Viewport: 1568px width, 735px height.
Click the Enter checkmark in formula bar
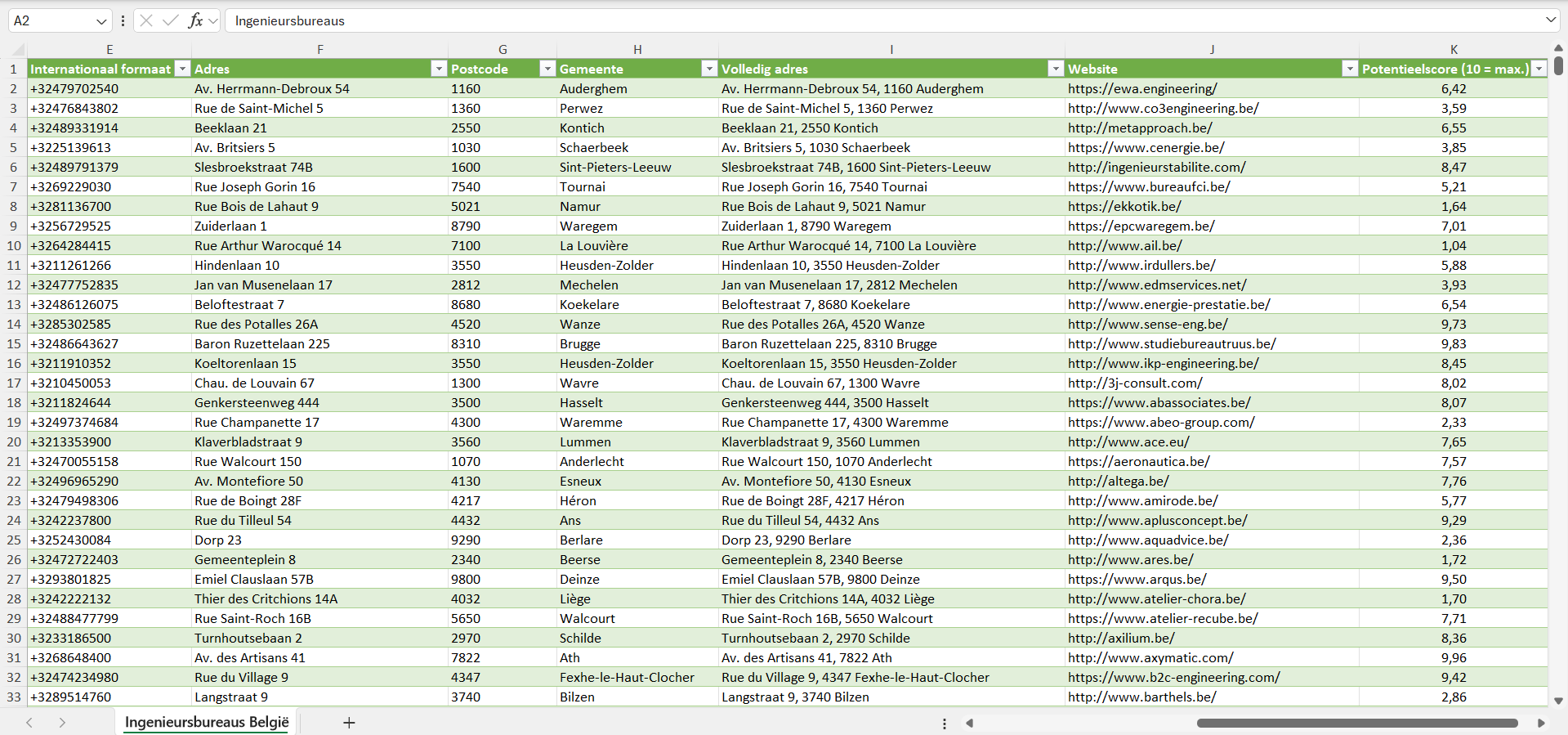171,20
